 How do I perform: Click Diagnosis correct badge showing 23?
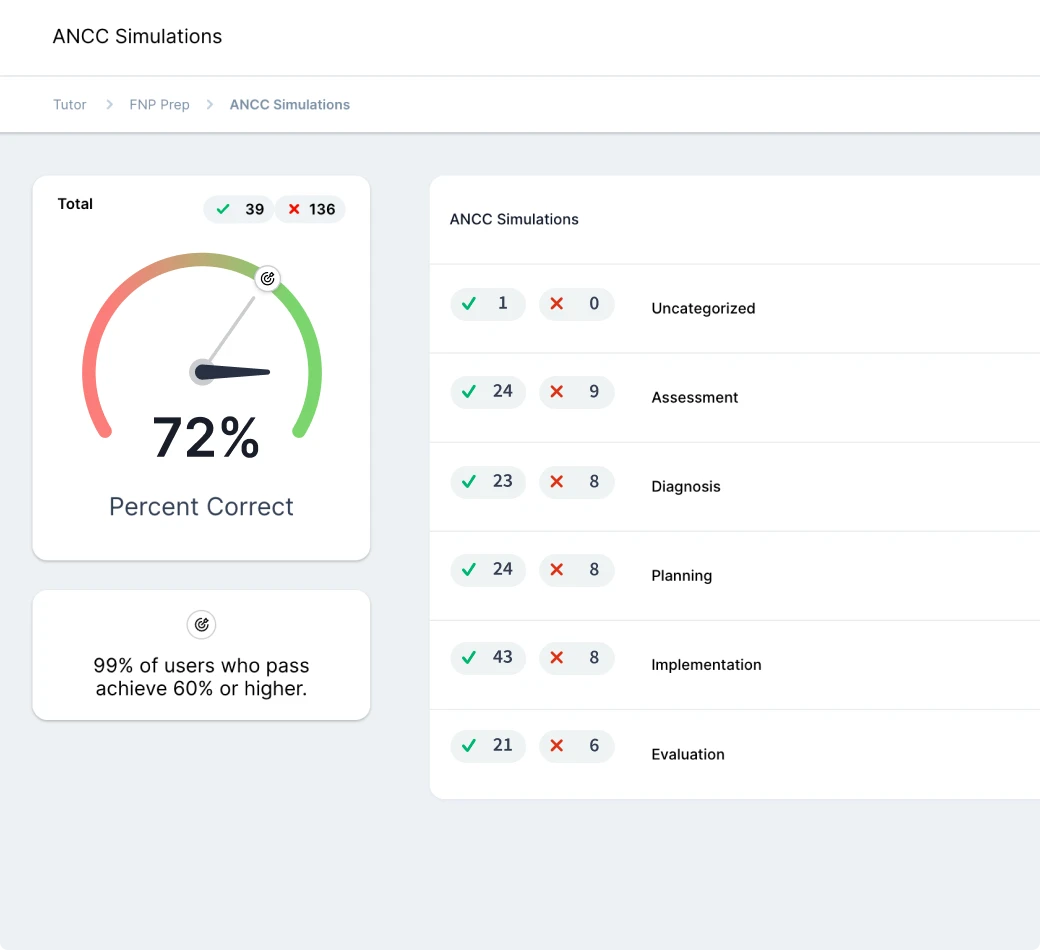488,482
